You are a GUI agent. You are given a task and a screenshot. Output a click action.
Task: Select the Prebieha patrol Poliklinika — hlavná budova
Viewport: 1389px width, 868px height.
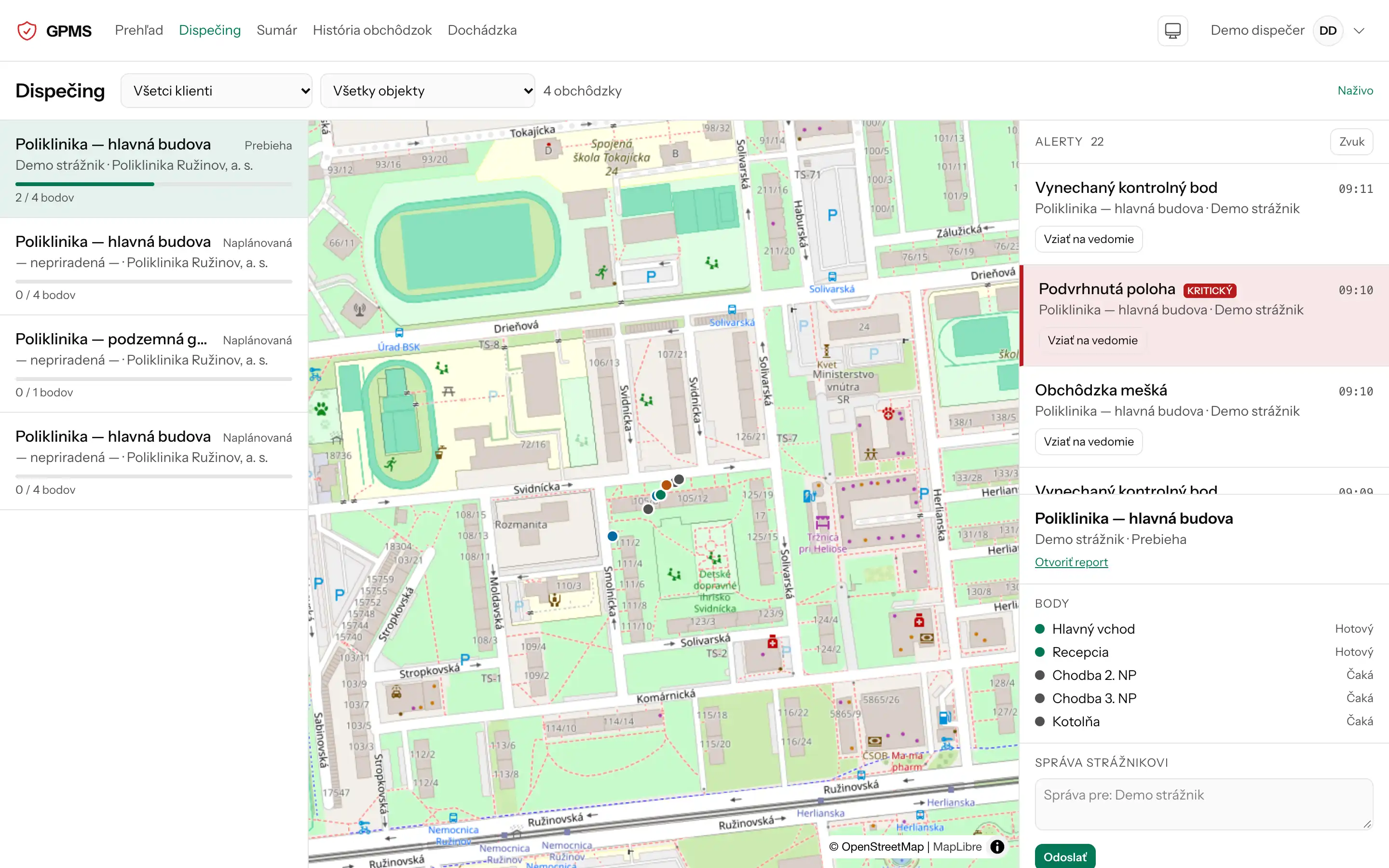tap(154, 169)
